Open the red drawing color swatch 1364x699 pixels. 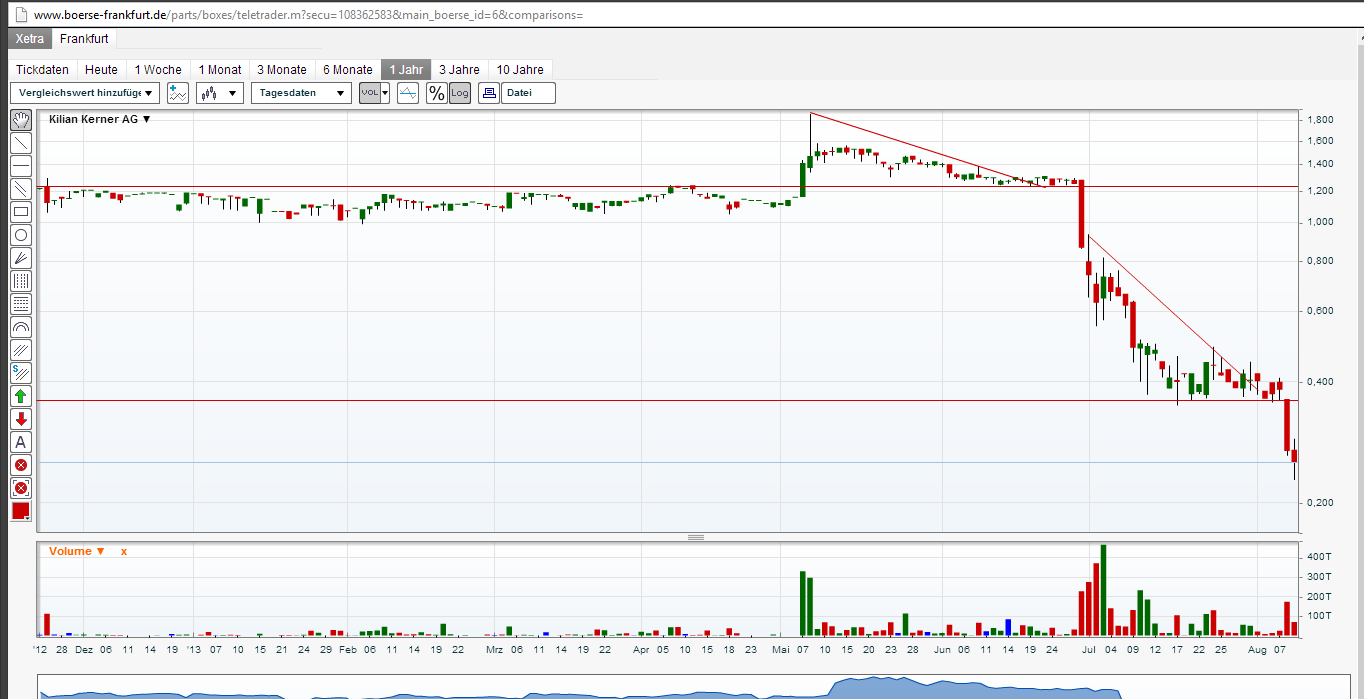pyautogui.click(x=21, y=511)
